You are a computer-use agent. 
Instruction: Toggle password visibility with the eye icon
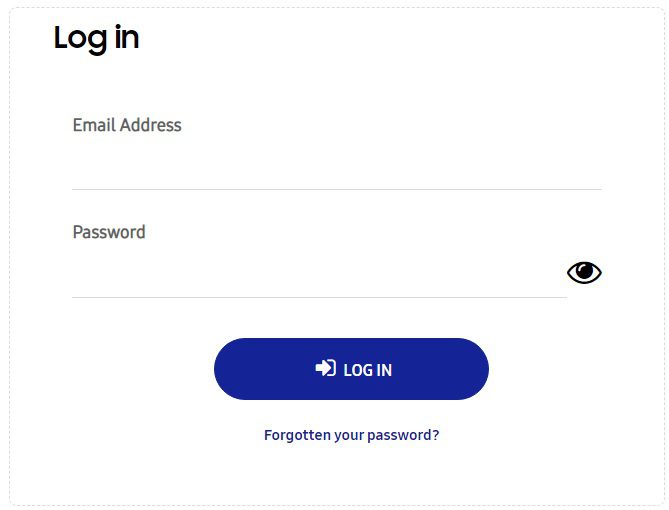point(584,272)
